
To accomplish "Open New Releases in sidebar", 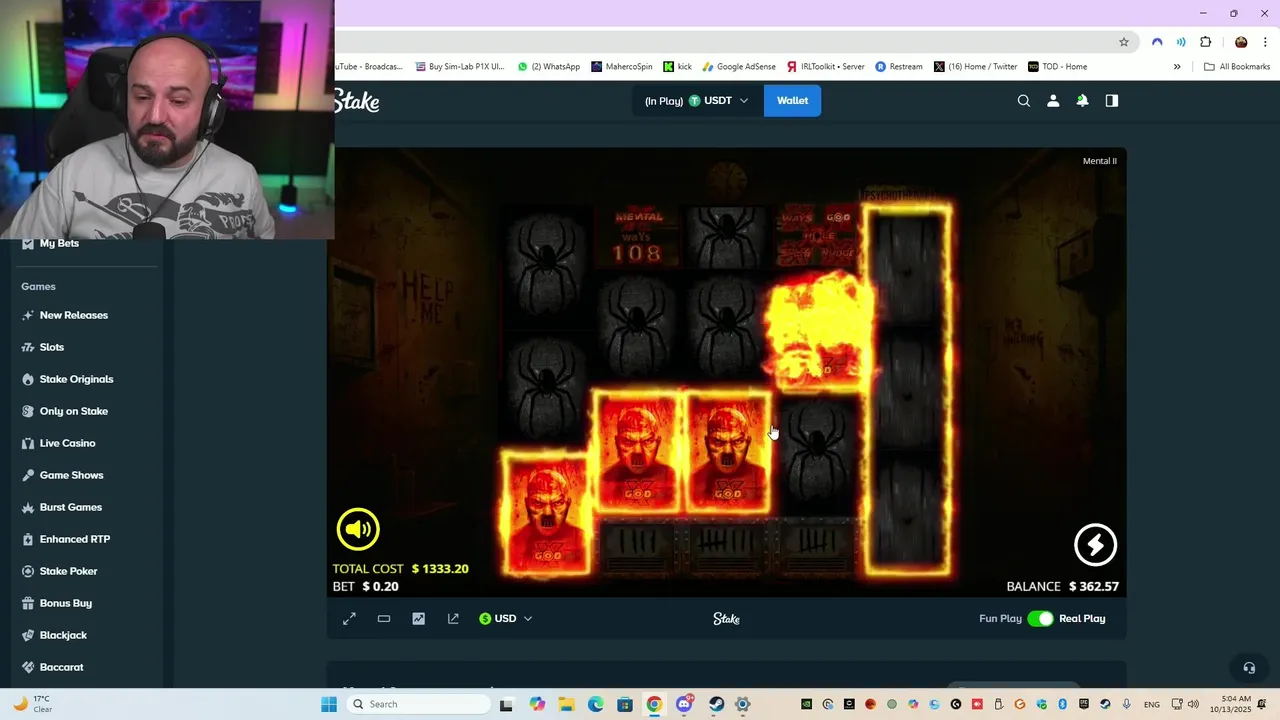I will click(74, 315).
